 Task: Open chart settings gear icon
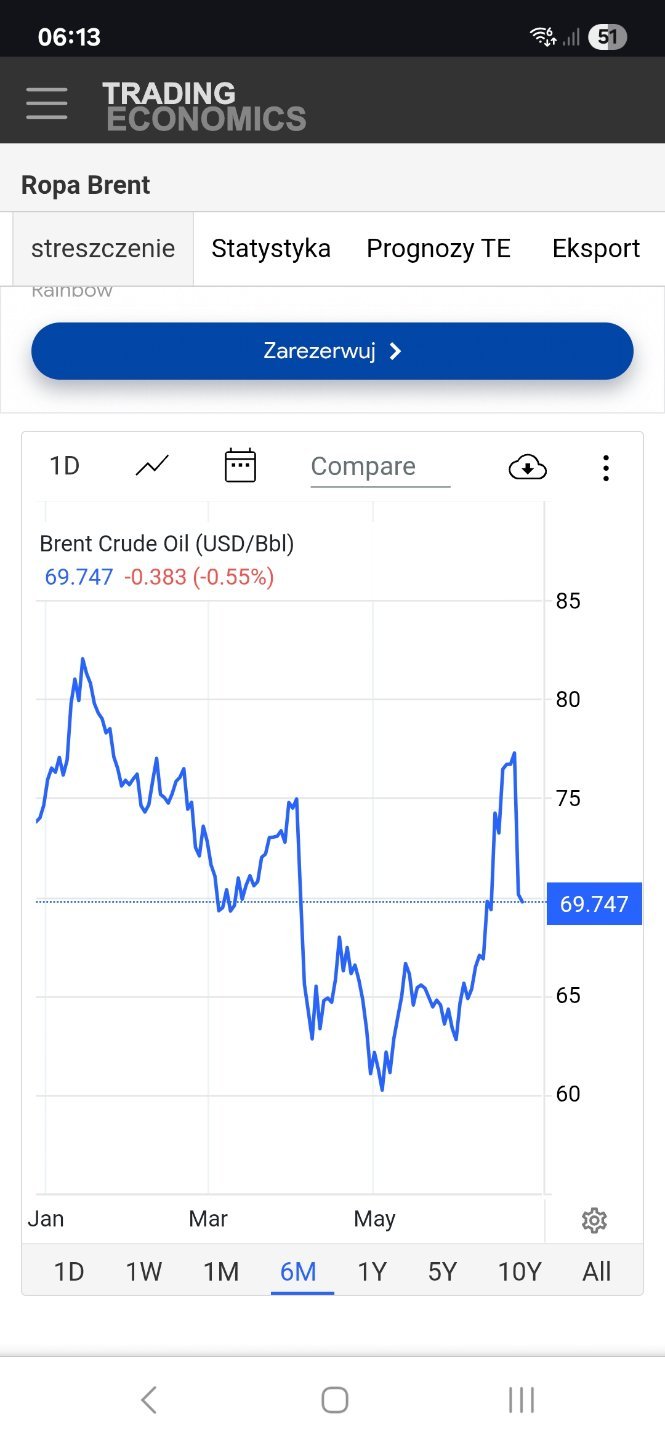(594, 1220)
